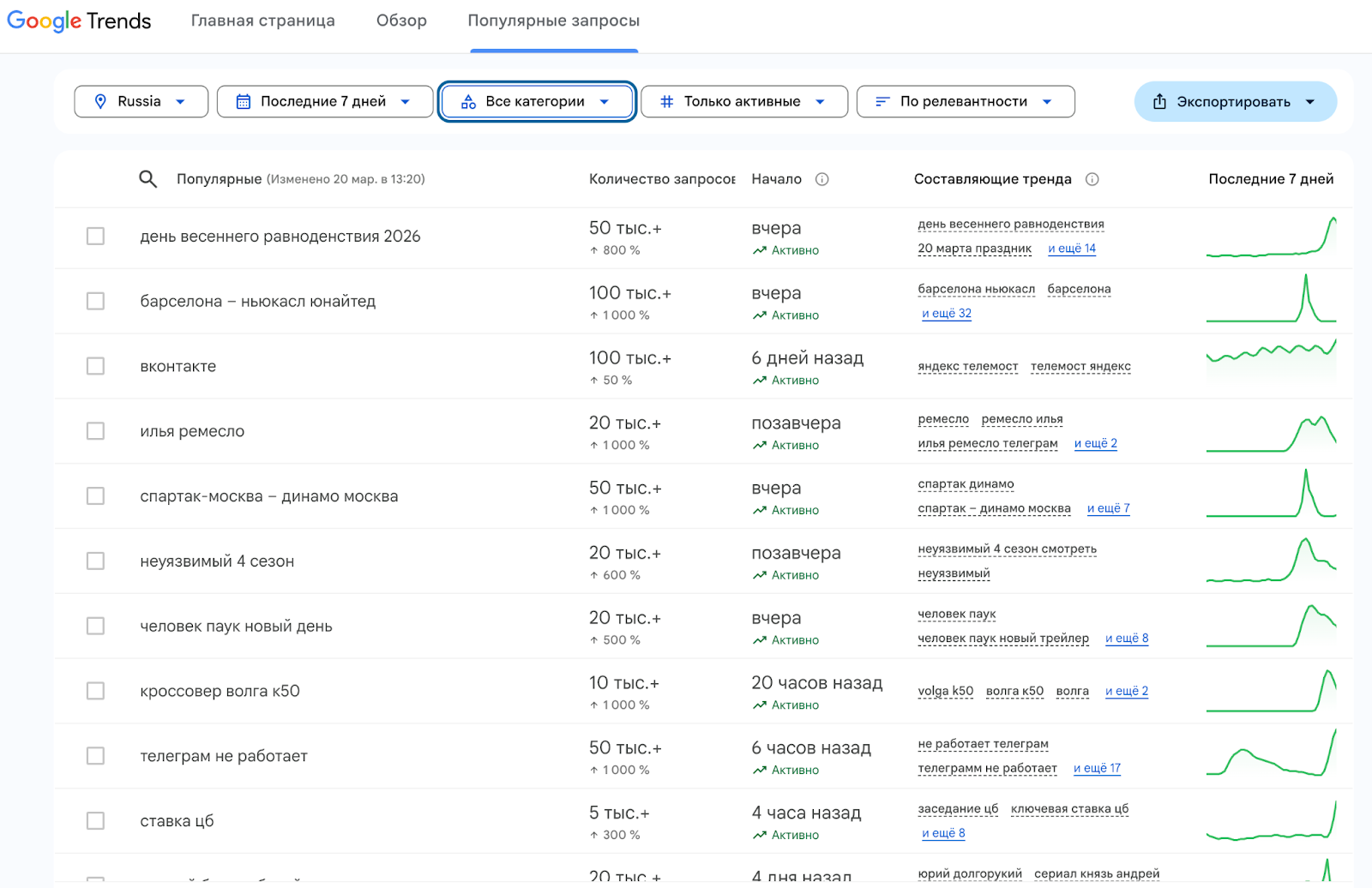Click the hashtag icon in 'Только активные' filter
The image size is (1372, 888).
tap(665, 101)
